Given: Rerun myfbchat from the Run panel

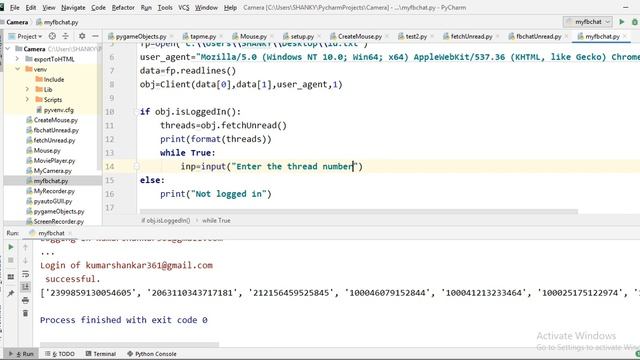Looking at the screenshot, I should click(11, 247).
